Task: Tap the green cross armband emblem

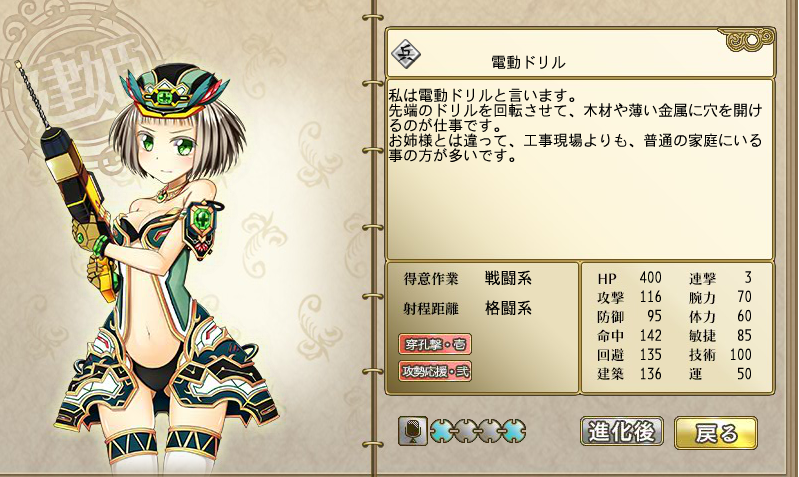Action: (x=201, y=219)
